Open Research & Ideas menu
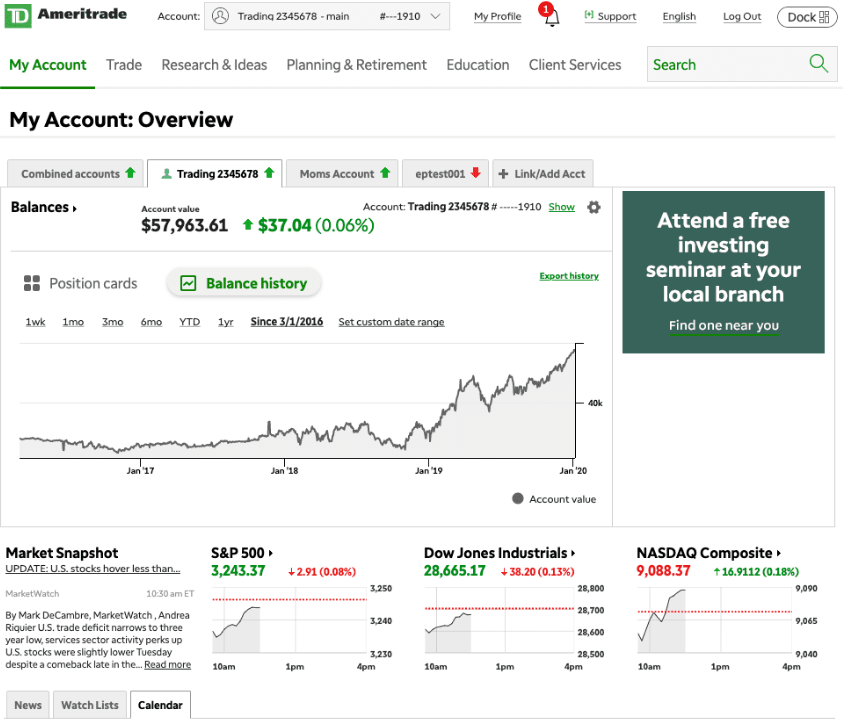The width and height of the screenshot is (843, 723). pyautogui.click(x=214, y=65)
